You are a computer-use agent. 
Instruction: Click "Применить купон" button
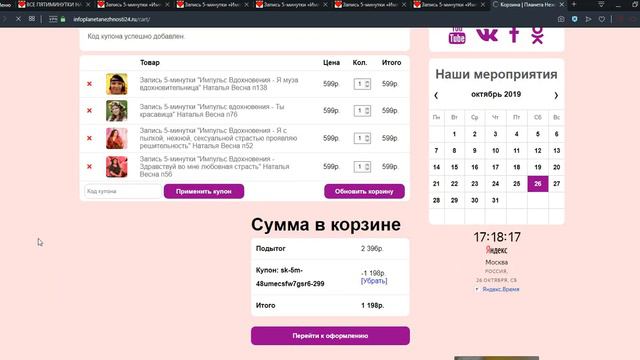coord(204,191)
